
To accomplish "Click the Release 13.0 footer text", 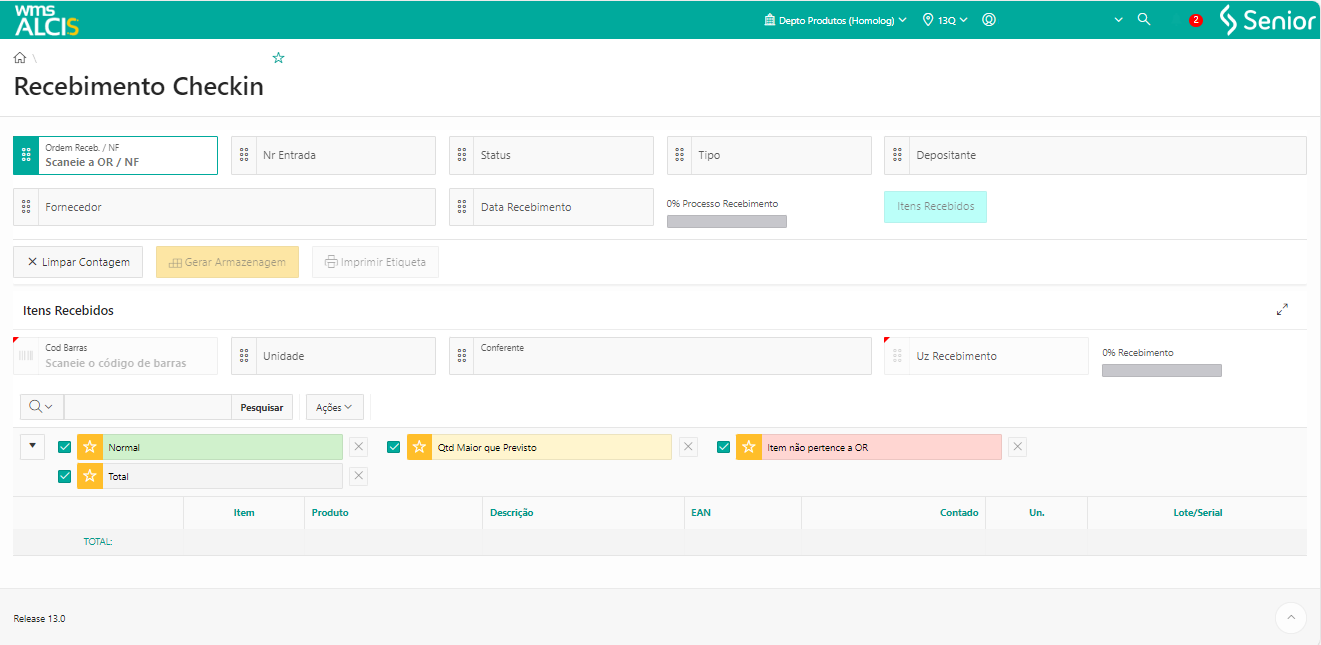I will pyautogui.click(x=39, y=619).
